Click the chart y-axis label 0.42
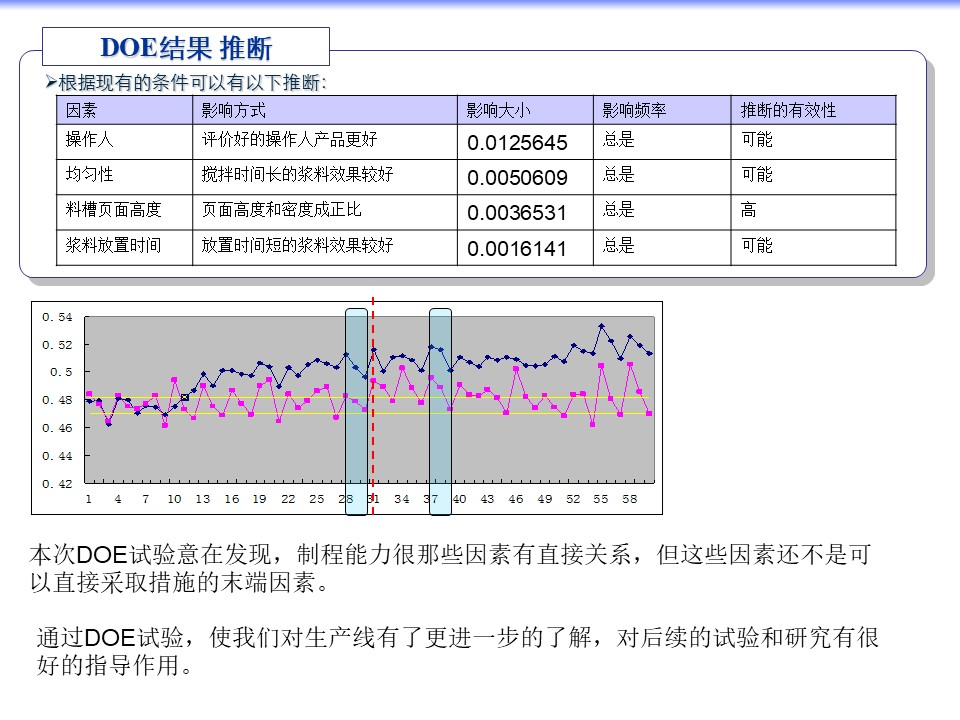This screenshot has height=720, width=960. point(57,484)
